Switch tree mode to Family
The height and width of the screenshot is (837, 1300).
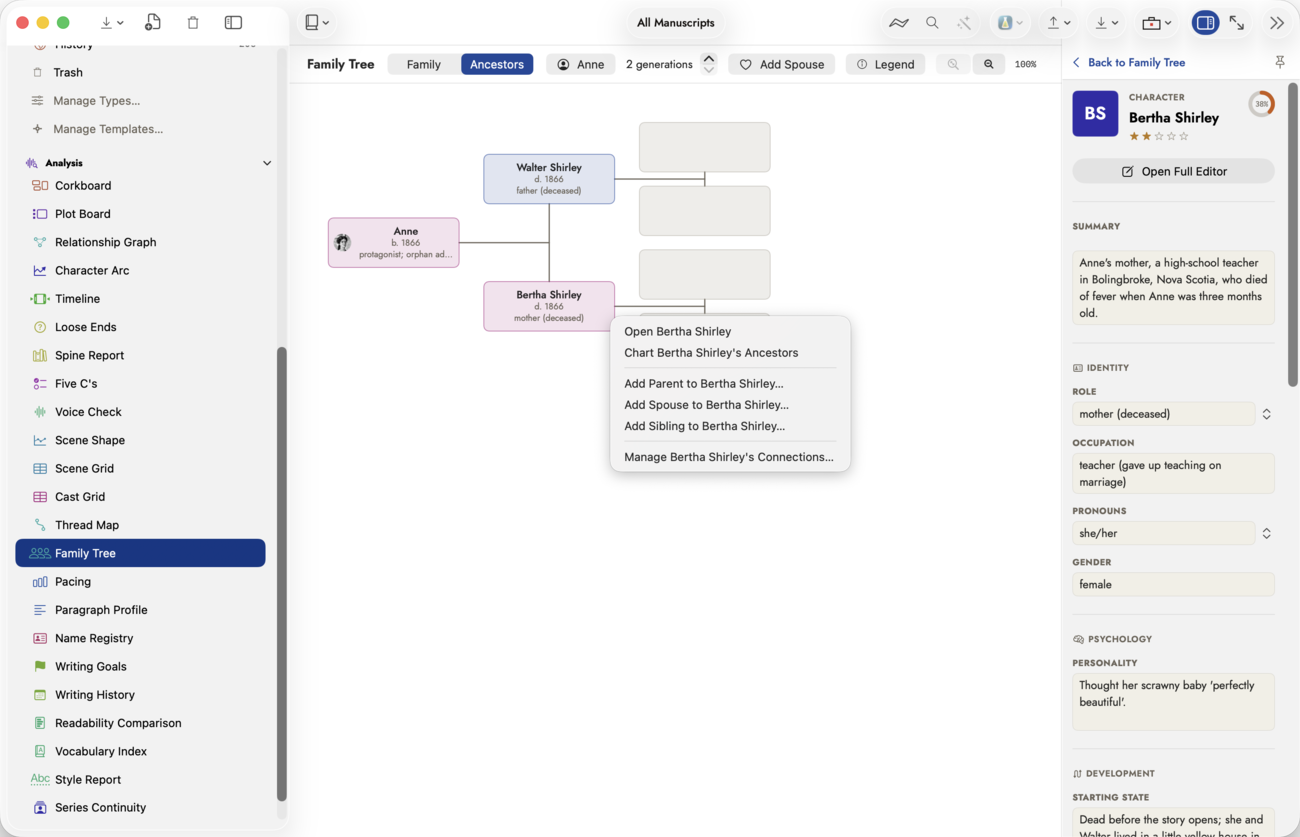tap(423, 64)
